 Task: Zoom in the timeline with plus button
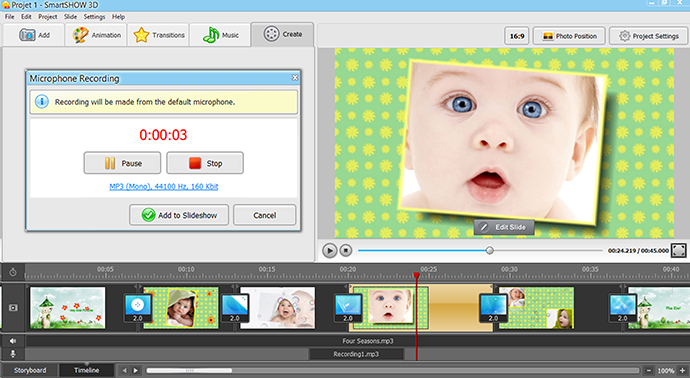pos(683,371)
